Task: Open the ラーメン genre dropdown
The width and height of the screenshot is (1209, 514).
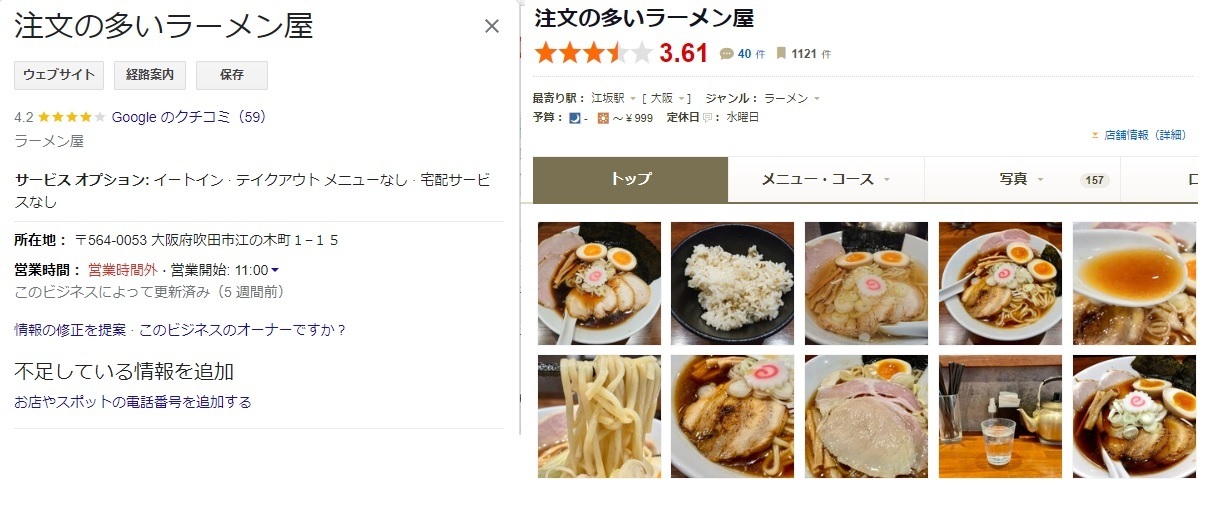Action: point(817,98)
